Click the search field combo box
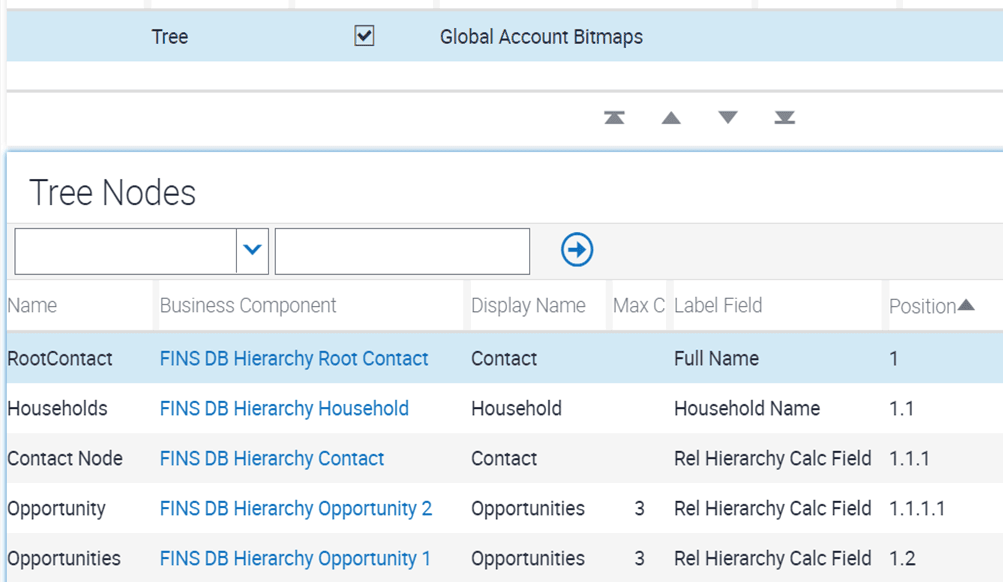Image resolution: width=1003 pixels, height=582 pixels. point(126,250)
